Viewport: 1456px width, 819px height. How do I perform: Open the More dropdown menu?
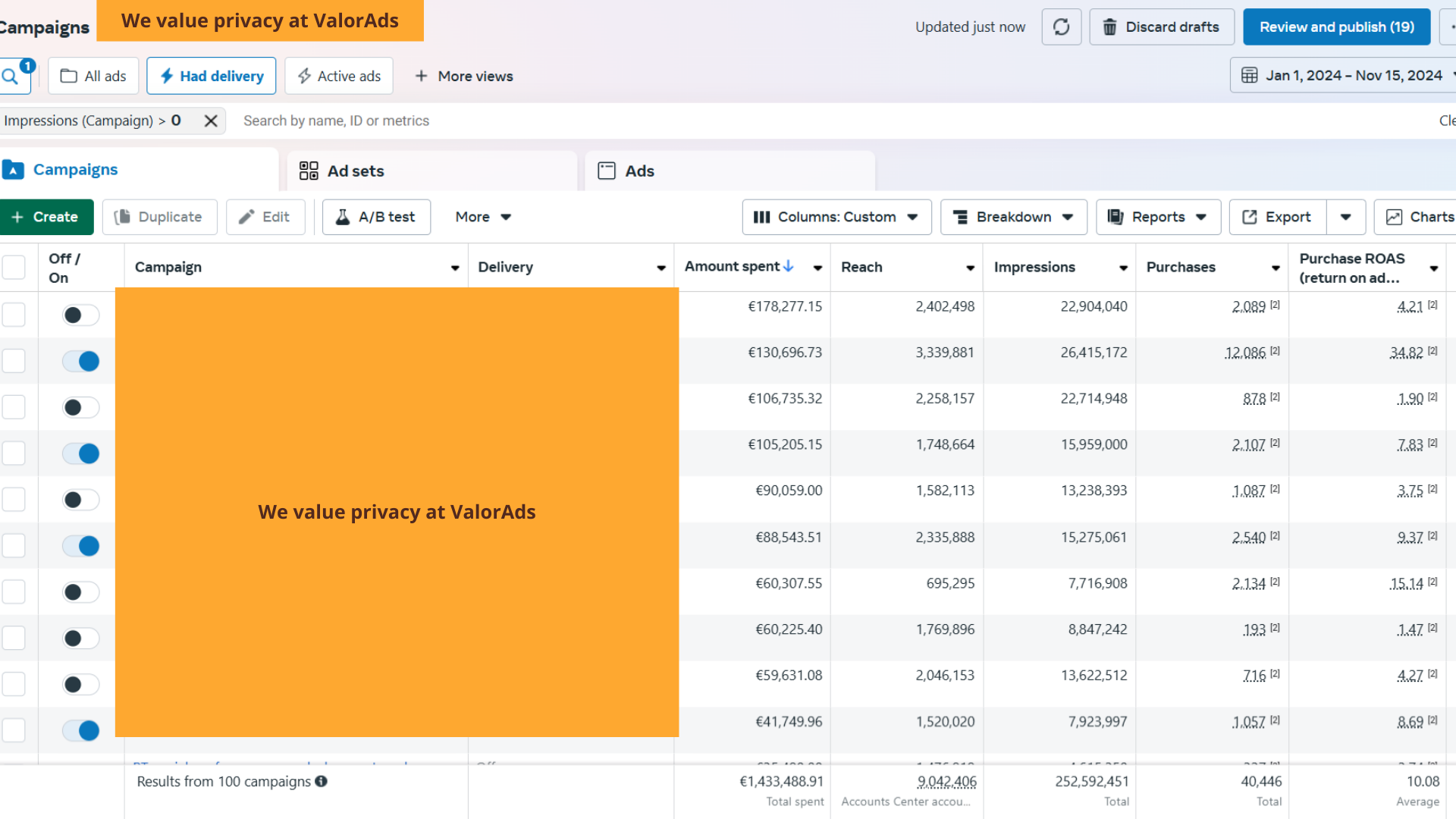483,217
